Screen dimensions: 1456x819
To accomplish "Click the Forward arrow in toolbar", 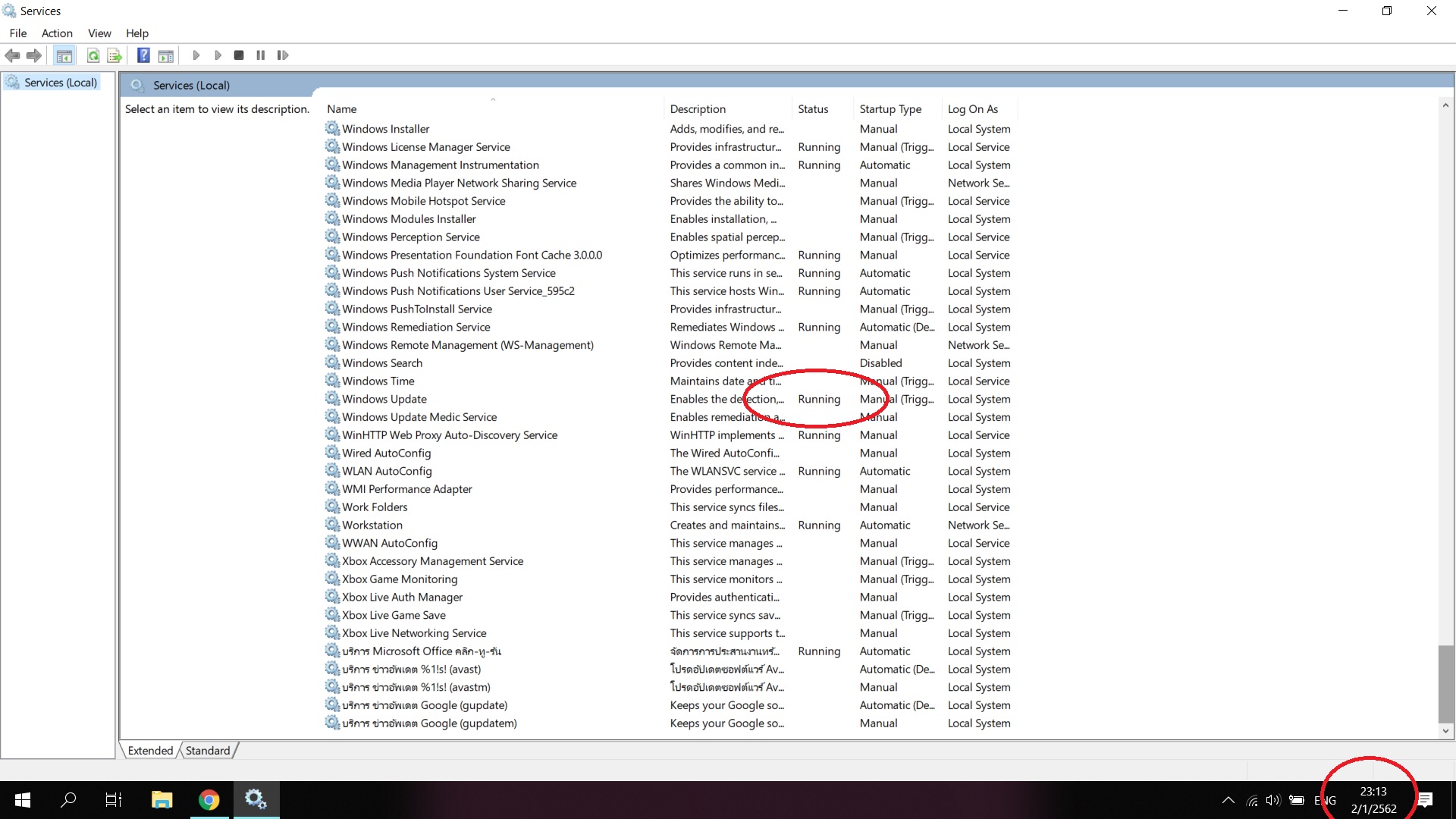I will (x=34, y=55).
